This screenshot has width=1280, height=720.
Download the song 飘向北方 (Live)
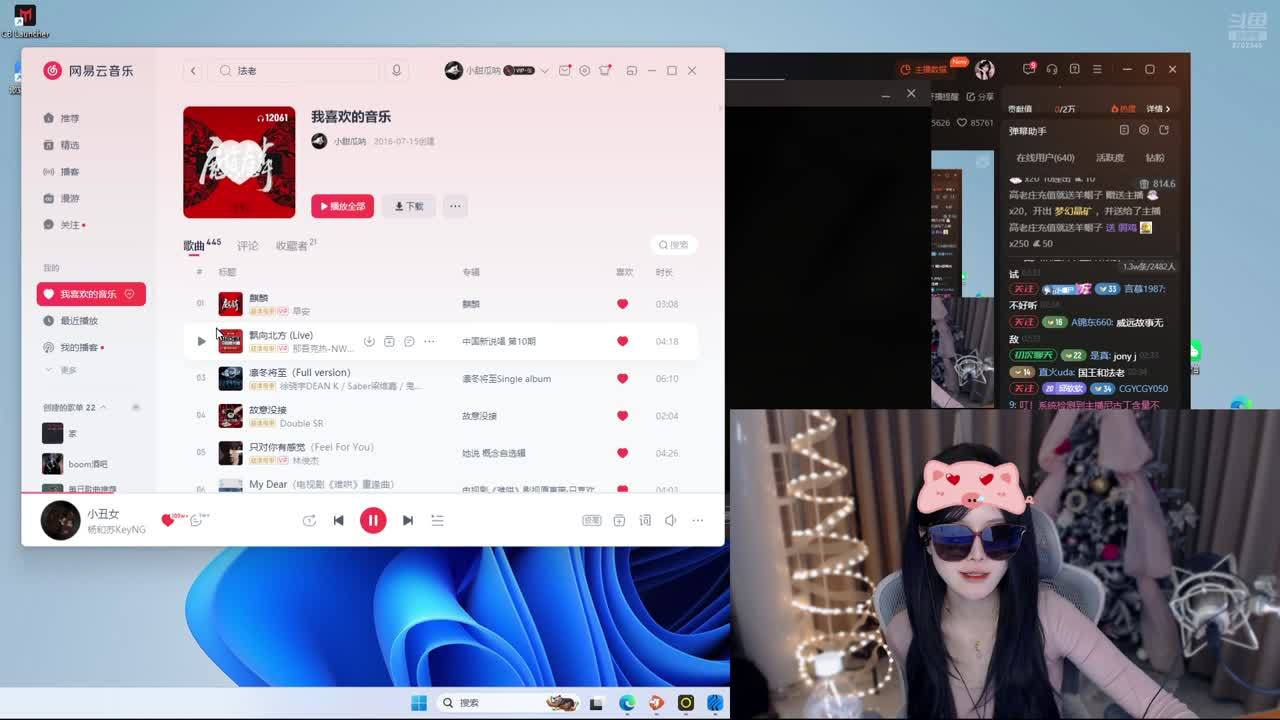click(369, 342)
